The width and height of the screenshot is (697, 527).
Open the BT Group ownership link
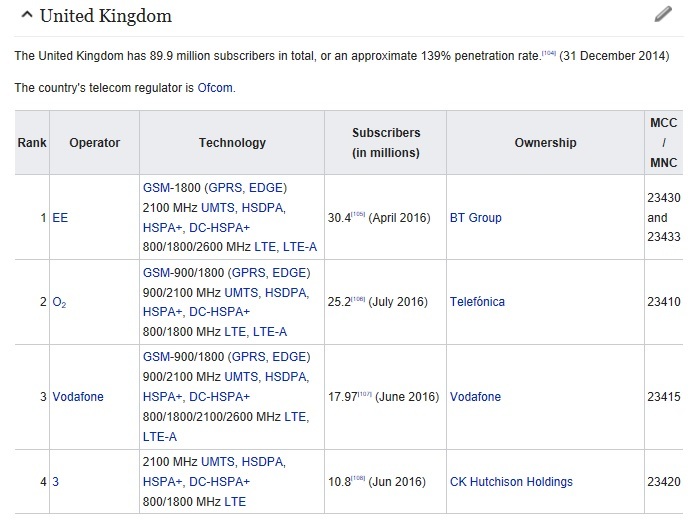coord(476,217)
